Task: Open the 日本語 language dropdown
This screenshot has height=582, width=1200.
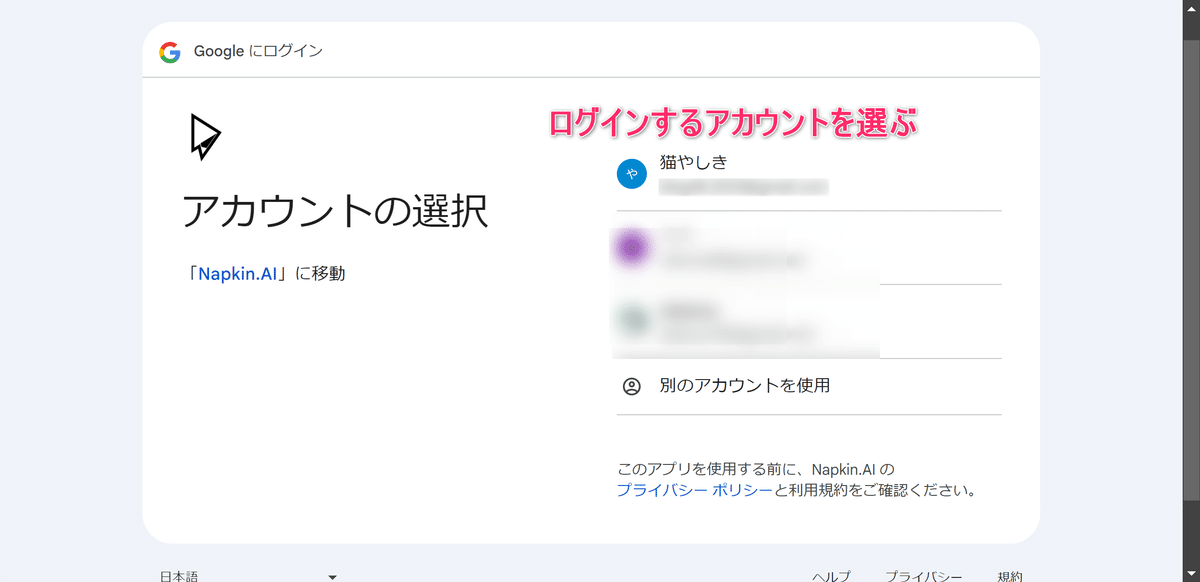Action: pos(248,576)
